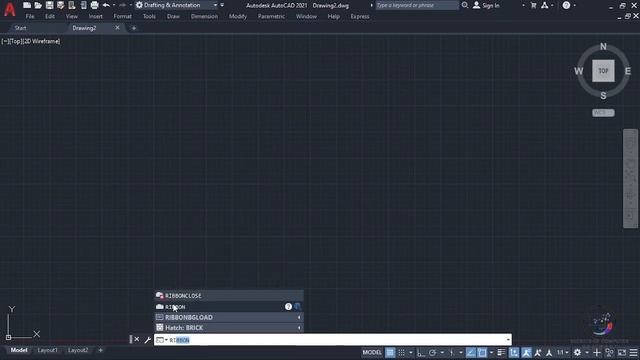Click the E compass direction on ViewCube

coord(628,71)
